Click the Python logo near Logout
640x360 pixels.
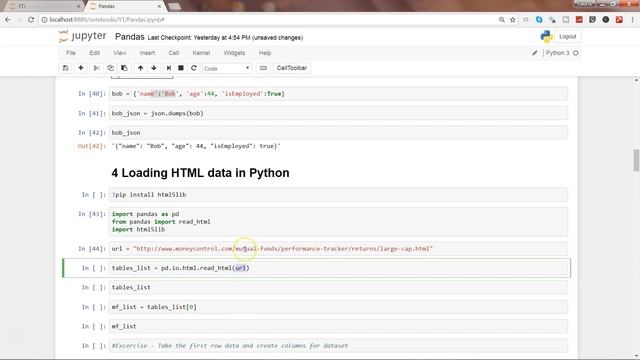546,36
